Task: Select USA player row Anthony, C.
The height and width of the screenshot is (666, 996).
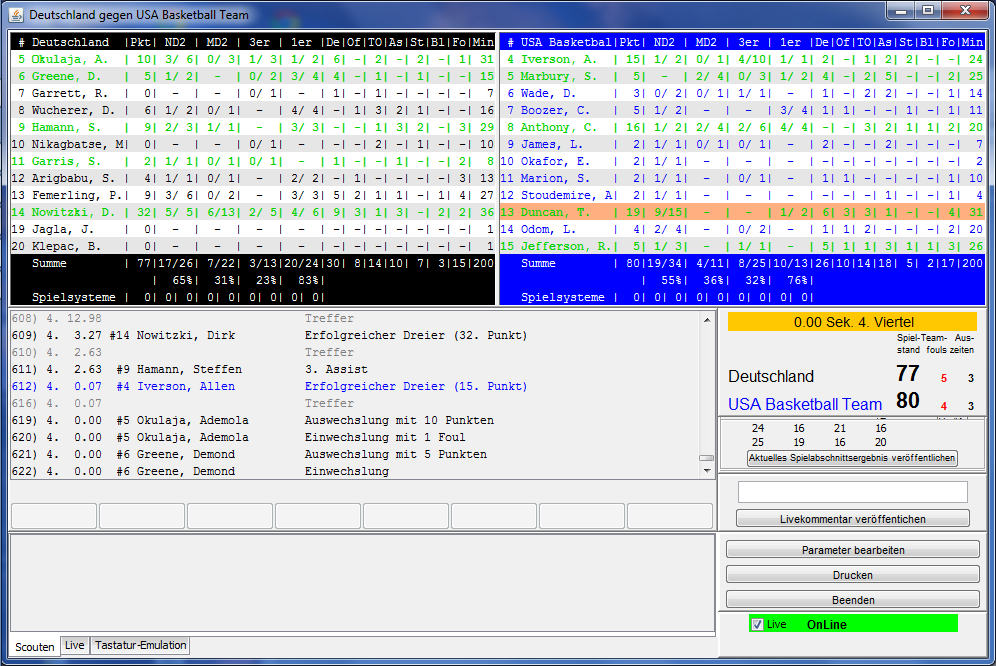Action: pyautogui.click(x=742, y=127)
